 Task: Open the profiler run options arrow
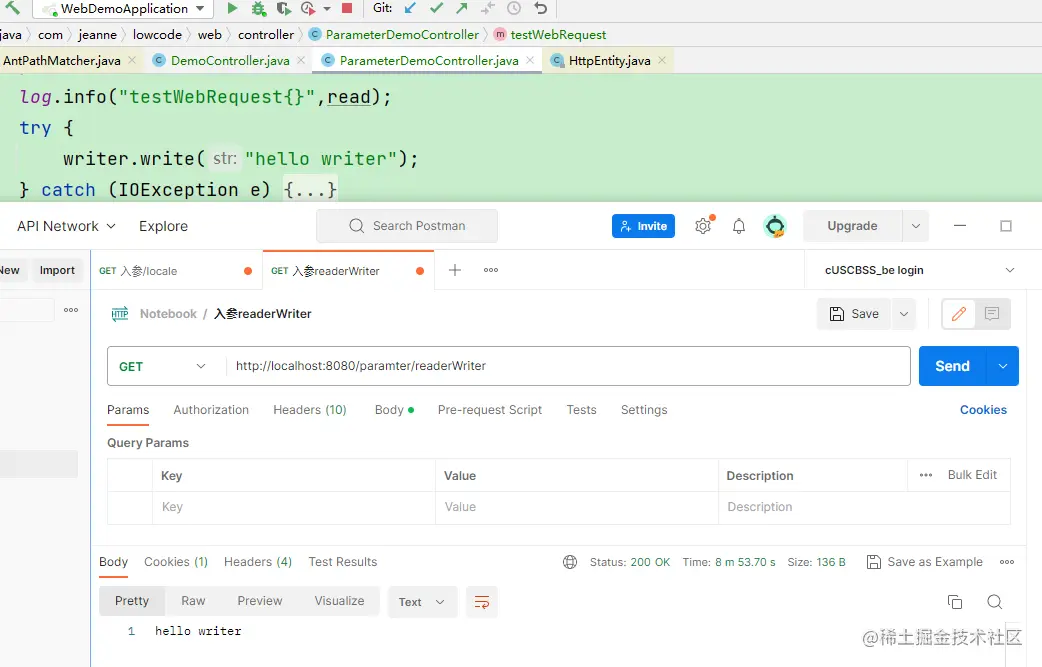[327, 9]
